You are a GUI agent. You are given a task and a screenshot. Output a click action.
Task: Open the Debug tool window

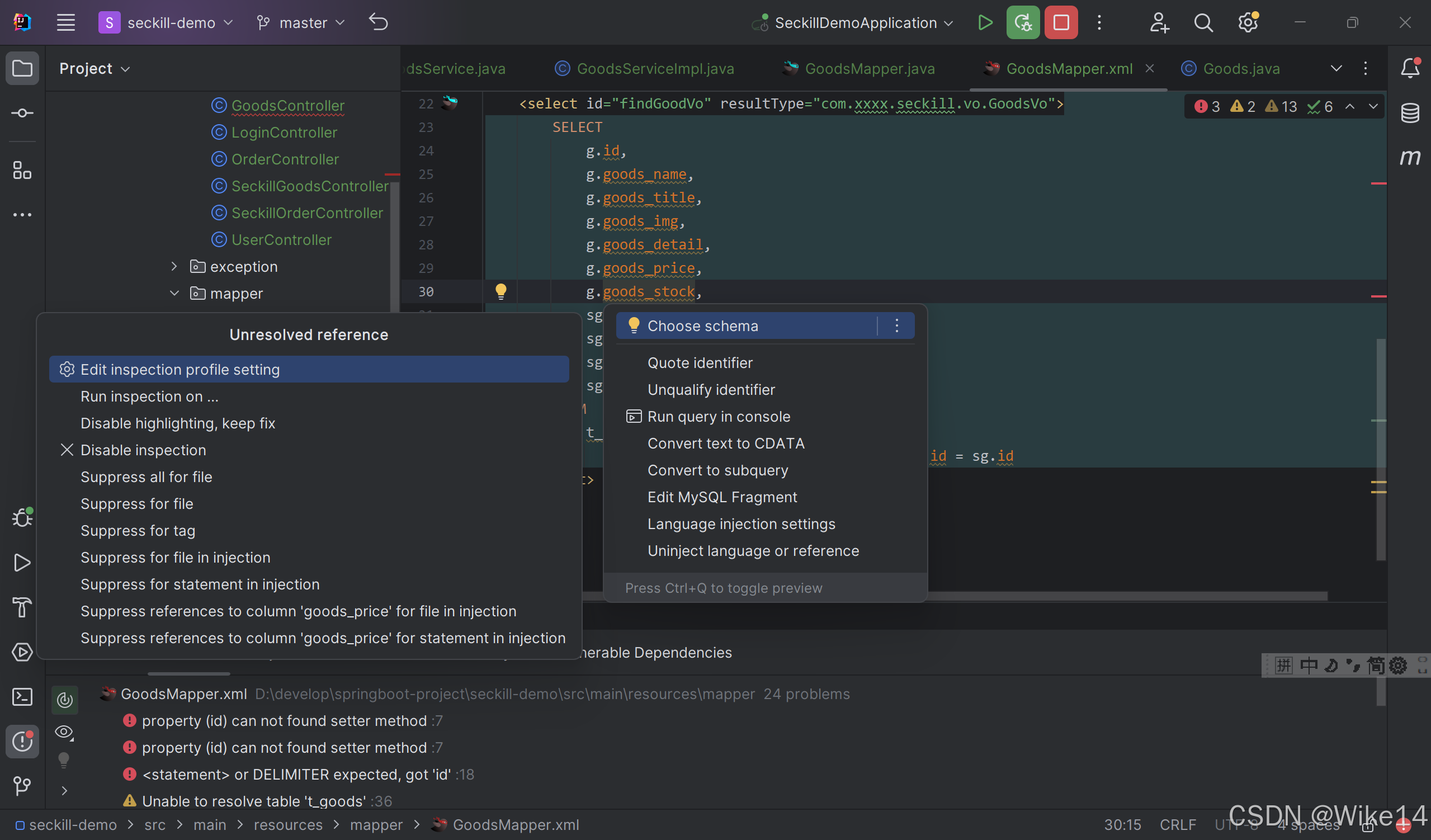[22, 517]
